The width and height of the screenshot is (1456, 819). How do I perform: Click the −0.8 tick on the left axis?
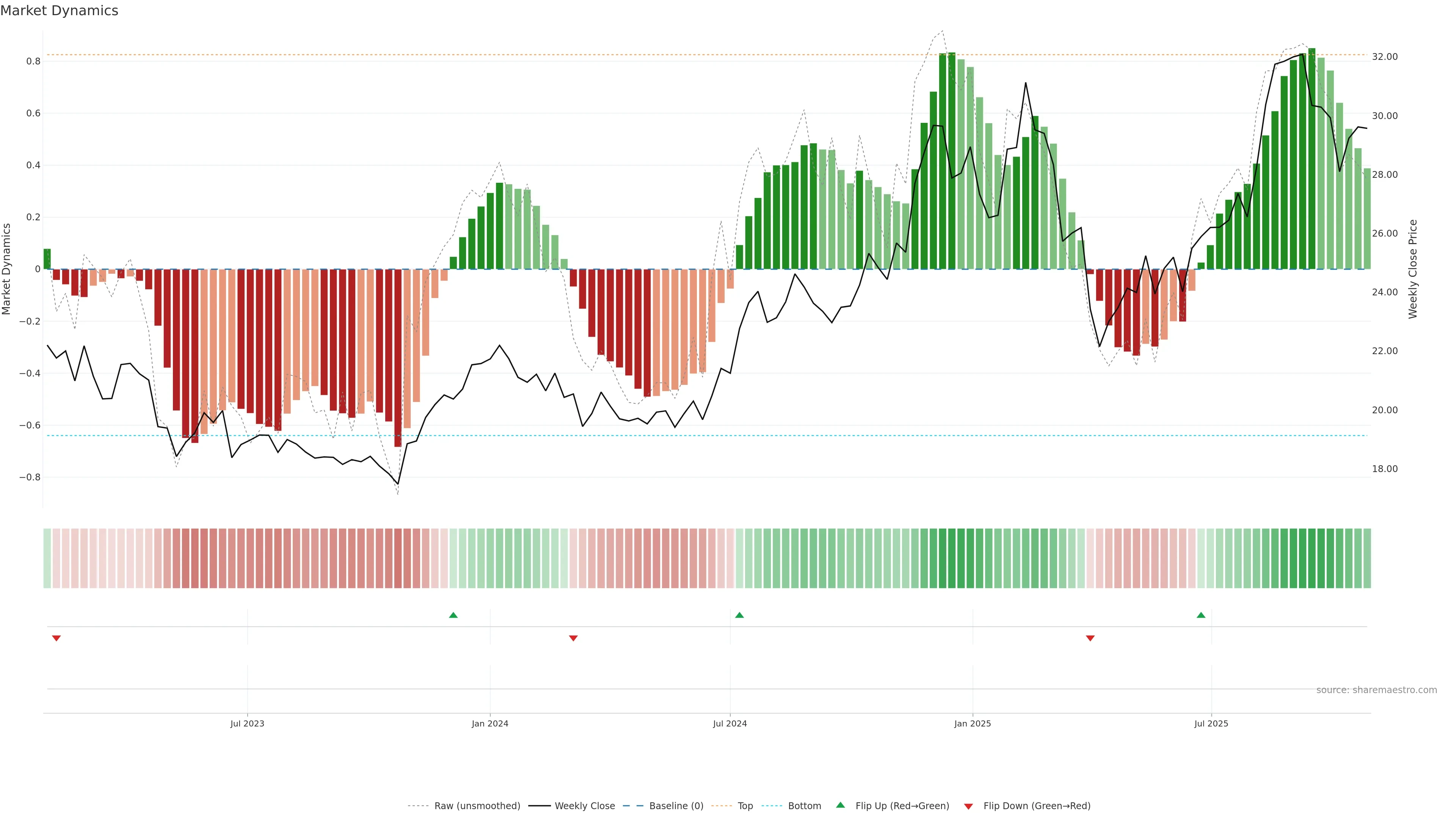30,477
